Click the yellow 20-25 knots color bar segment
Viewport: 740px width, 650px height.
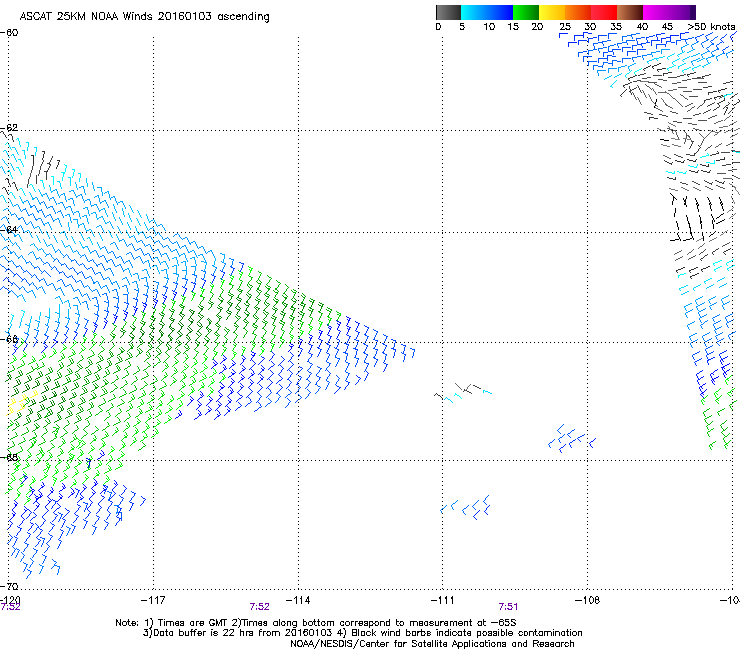point(552,12)
